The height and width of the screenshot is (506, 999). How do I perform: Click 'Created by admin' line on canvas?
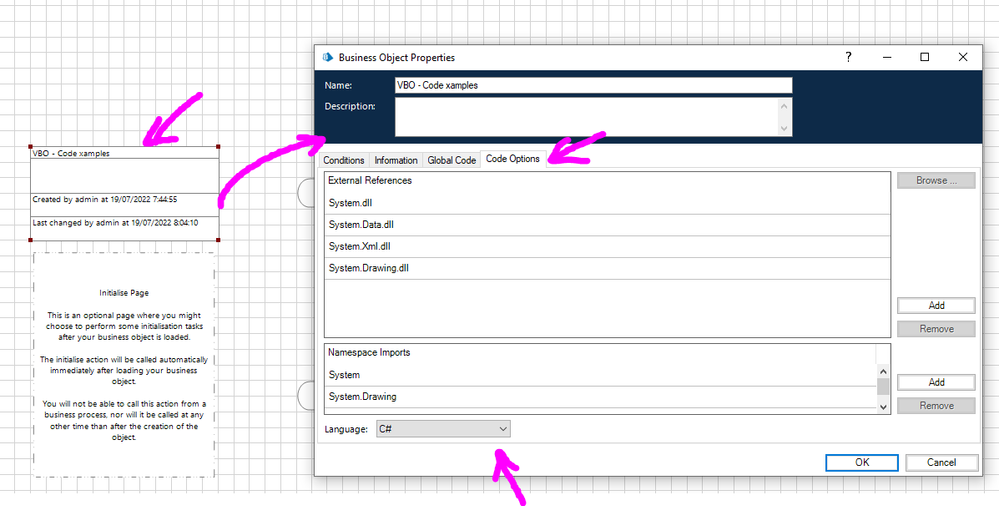(104, 199)
